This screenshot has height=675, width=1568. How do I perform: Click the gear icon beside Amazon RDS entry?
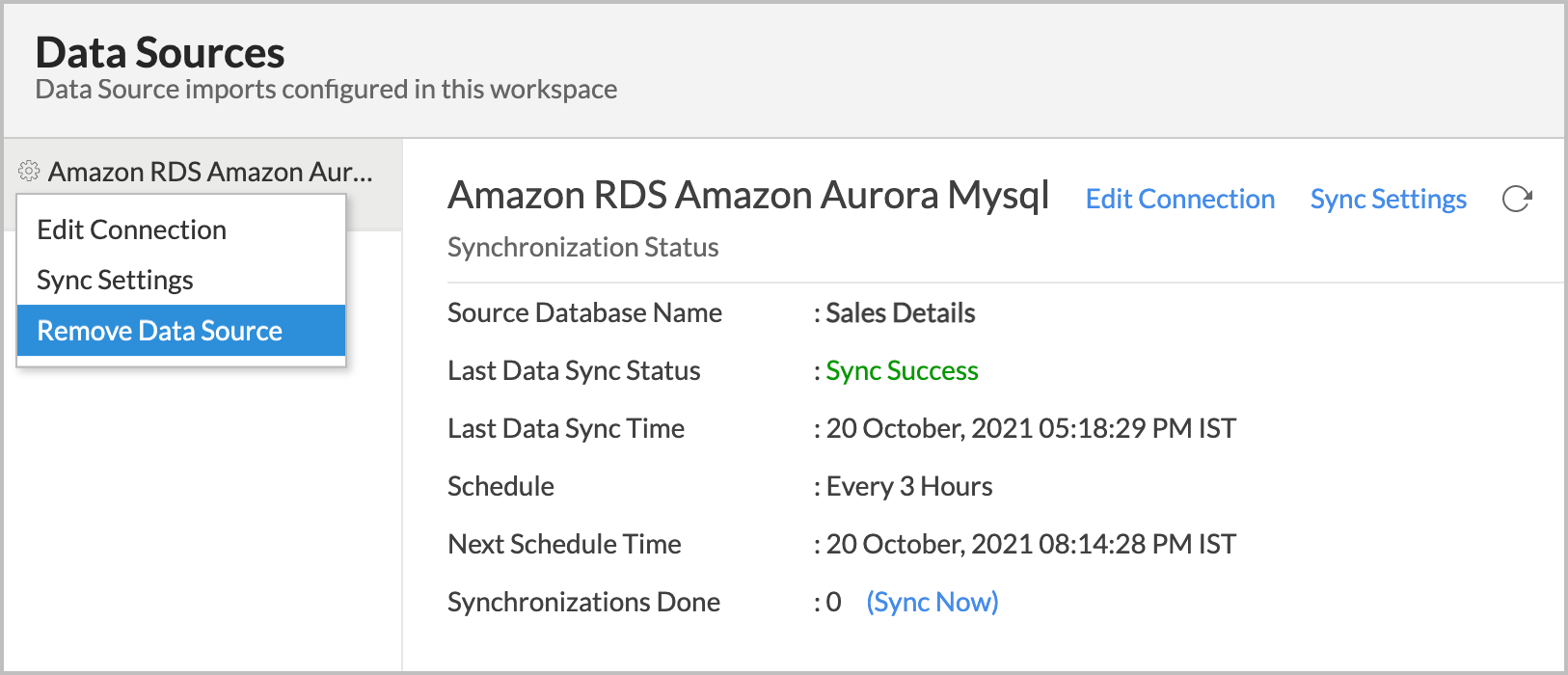[x=29, y=172]
